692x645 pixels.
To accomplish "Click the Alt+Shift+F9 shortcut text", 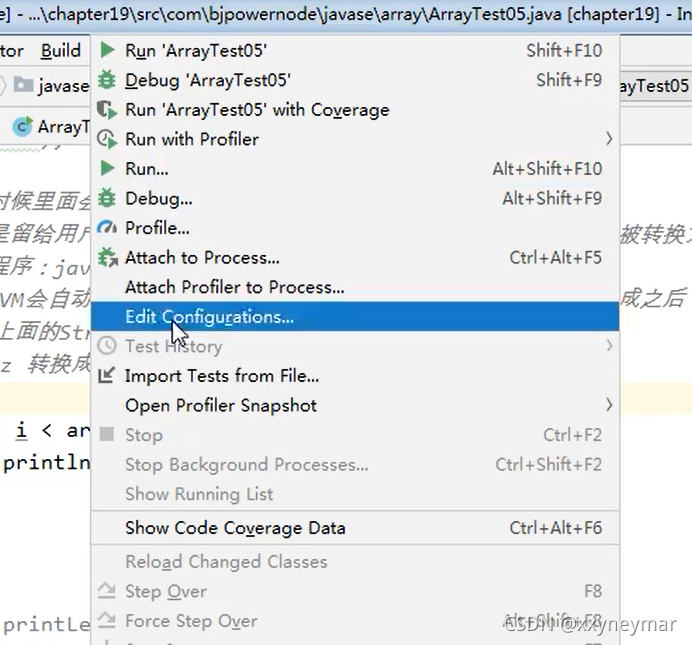I will pos(552,198).
